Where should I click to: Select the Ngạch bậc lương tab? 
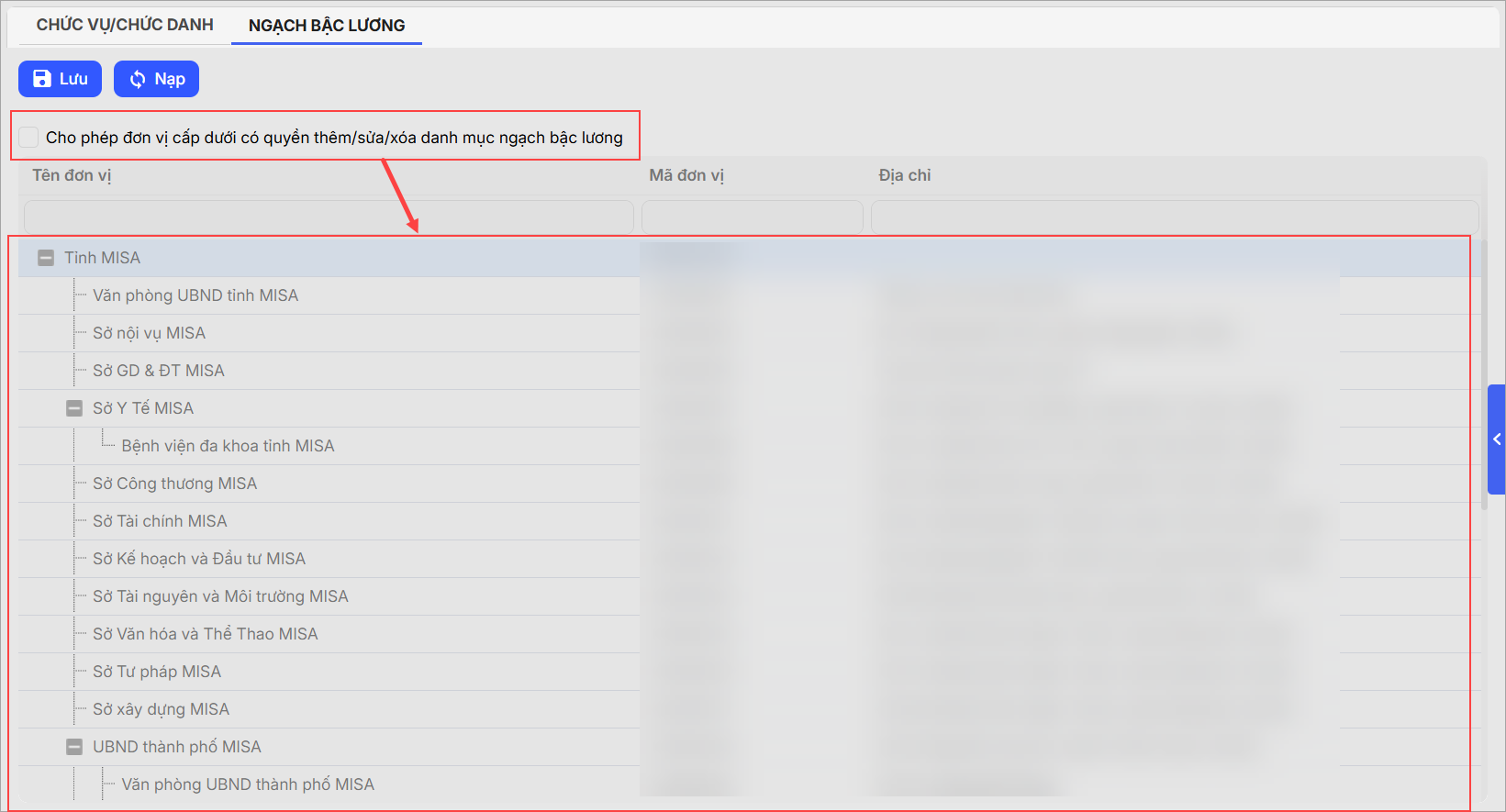(x=326, y=26)
